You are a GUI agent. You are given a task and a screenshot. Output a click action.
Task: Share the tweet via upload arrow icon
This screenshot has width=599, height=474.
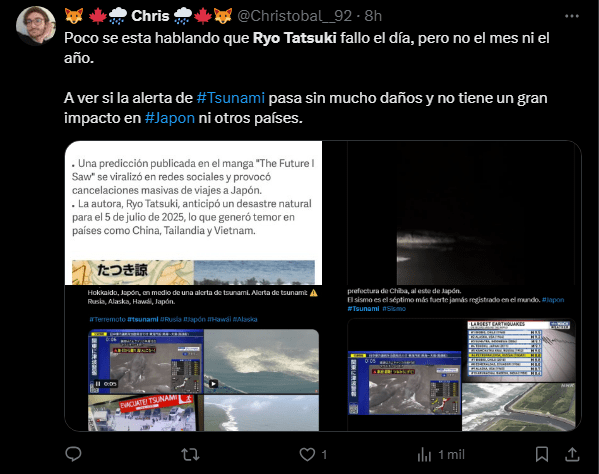click(x=572, y=455)
